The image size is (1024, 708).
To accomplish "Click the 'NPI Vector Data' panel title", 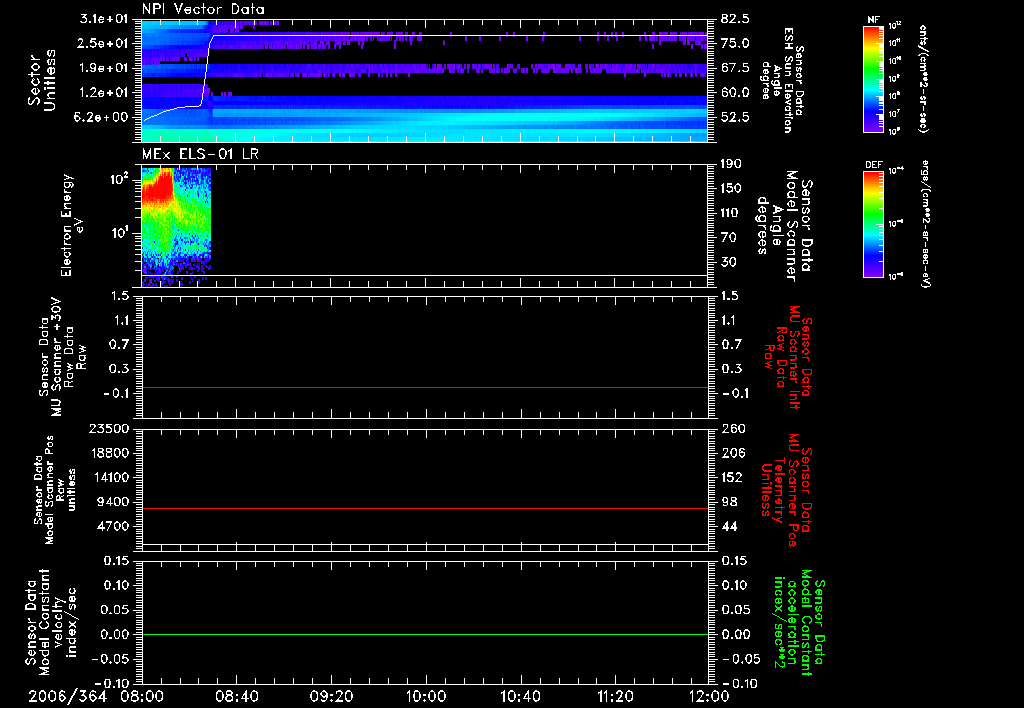I will click(203, 9).
